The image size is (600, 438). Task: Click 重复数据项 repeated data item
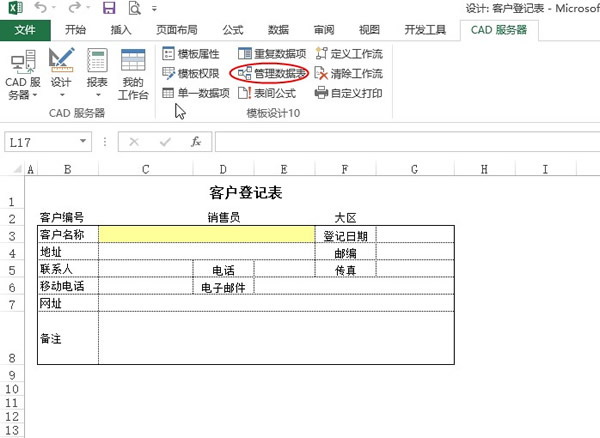(272, 54)
